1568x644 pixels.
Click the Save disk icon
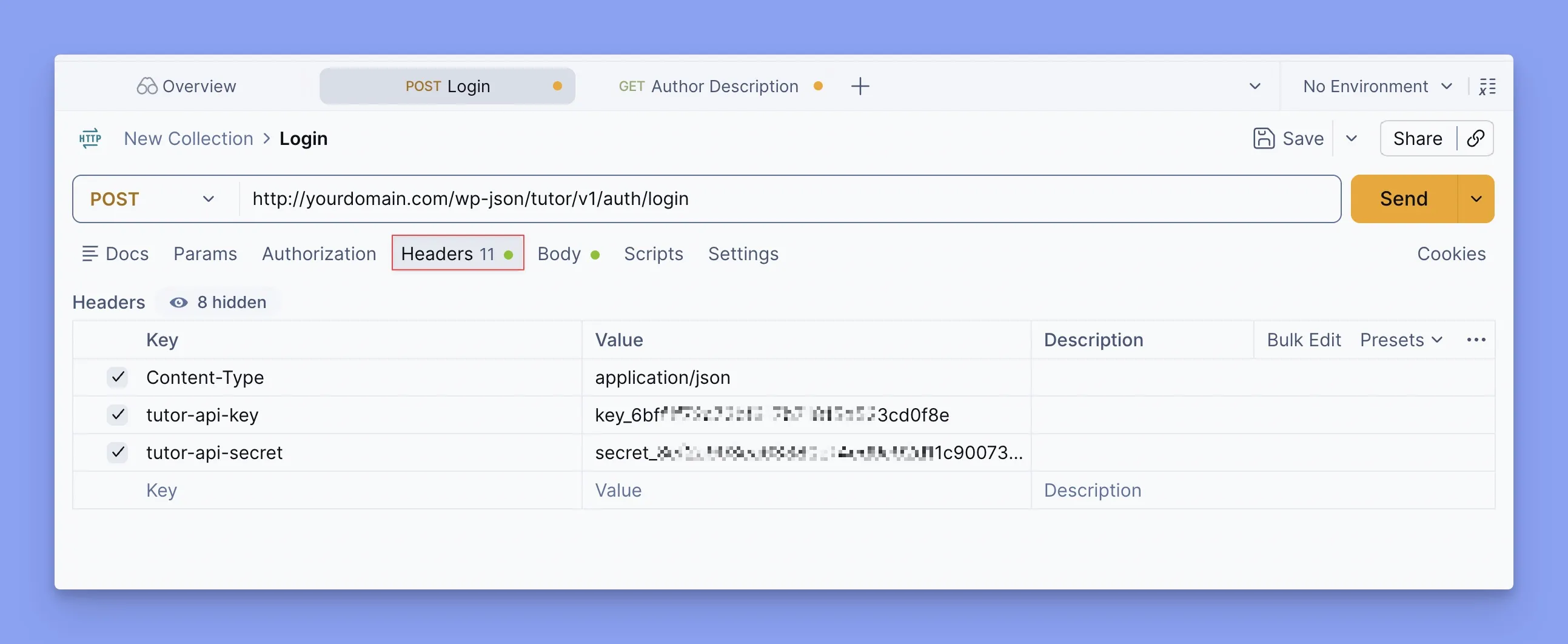(1264, 139)
